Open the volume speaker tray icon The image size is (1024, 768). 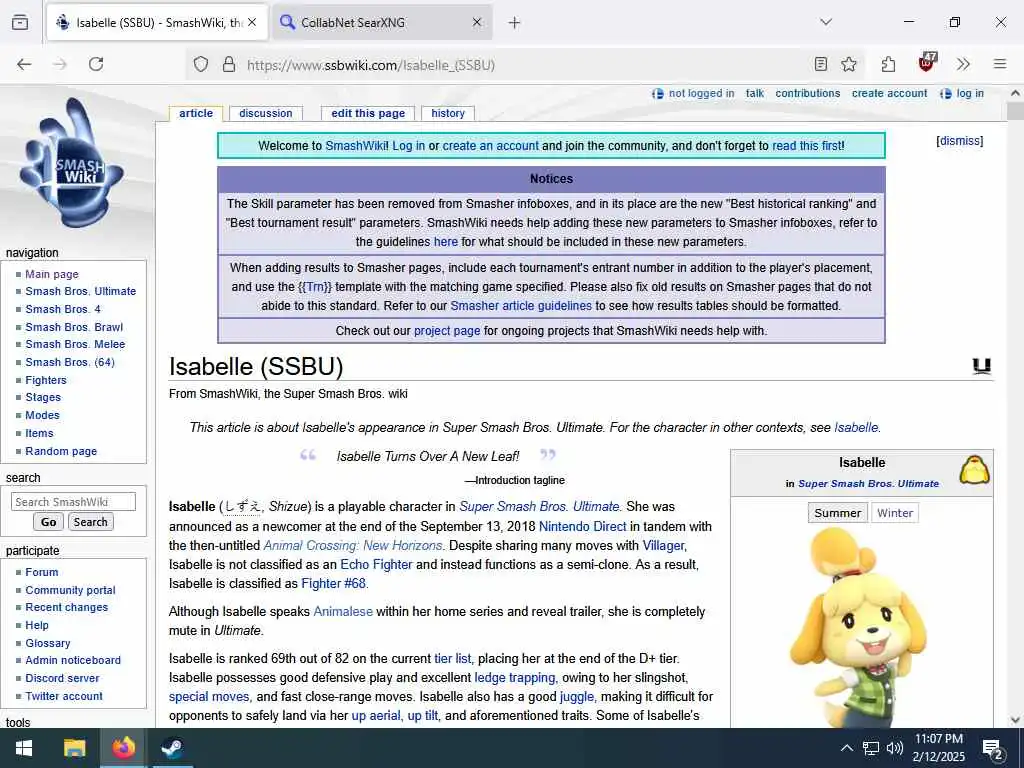895,748
